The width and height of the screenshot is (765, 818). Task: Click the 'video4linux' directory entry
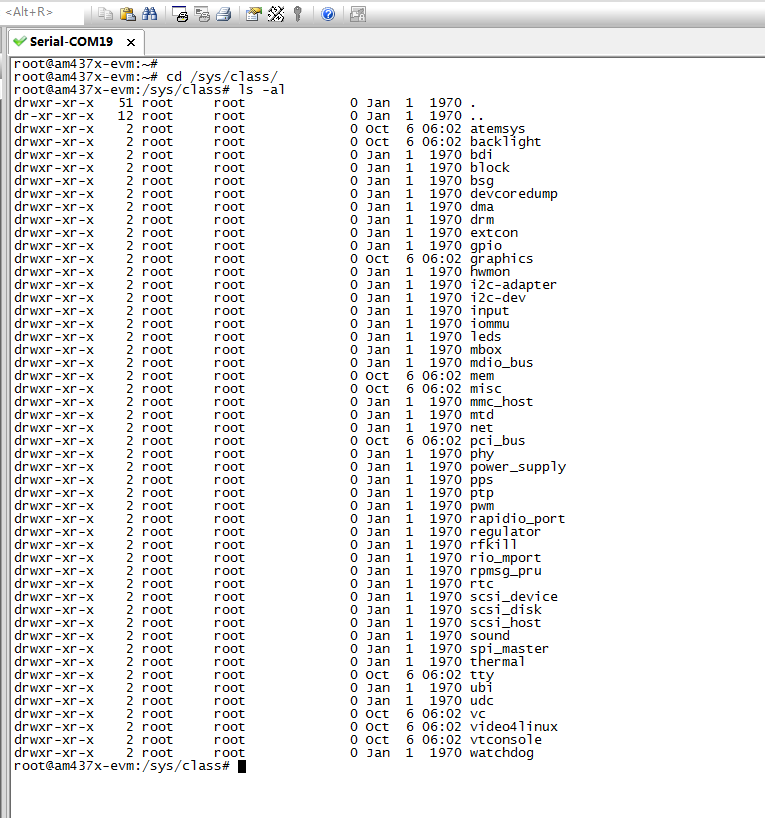tap(513, 727)
